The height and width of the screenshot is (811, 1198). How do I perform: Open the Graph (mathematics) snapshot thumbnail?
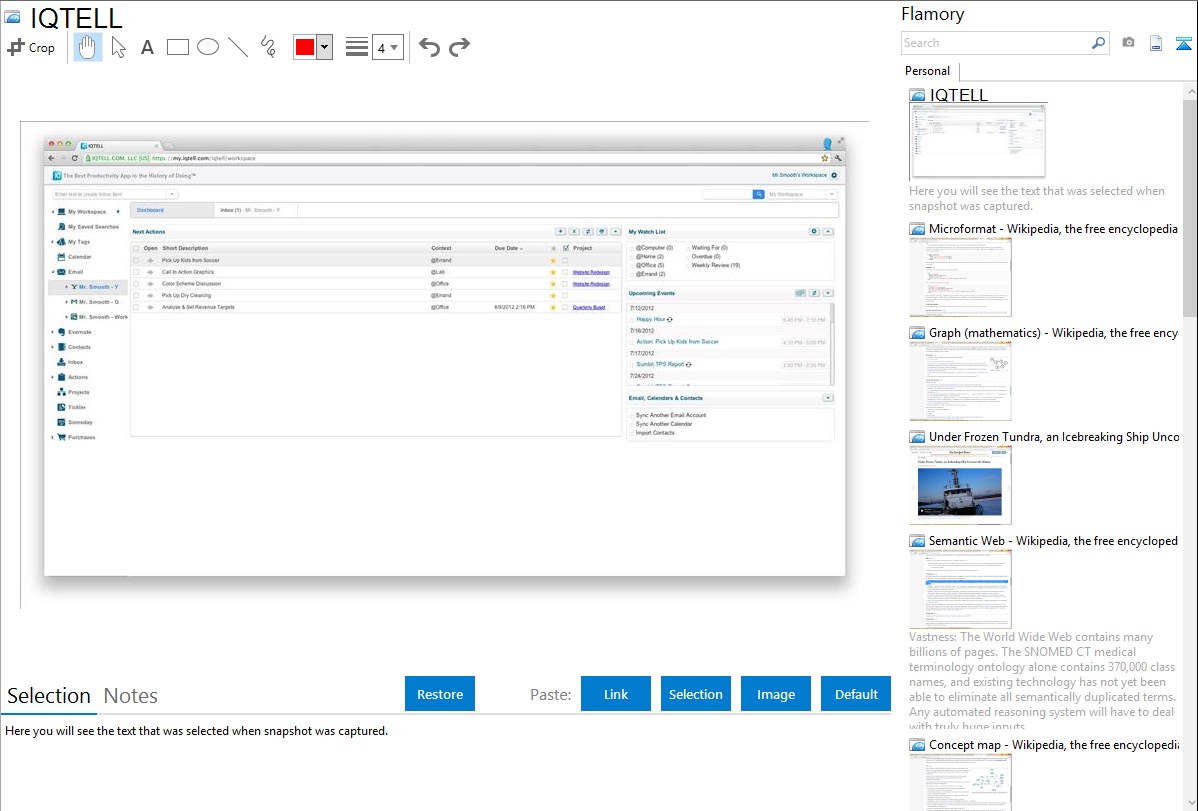(x=960, y=381)
